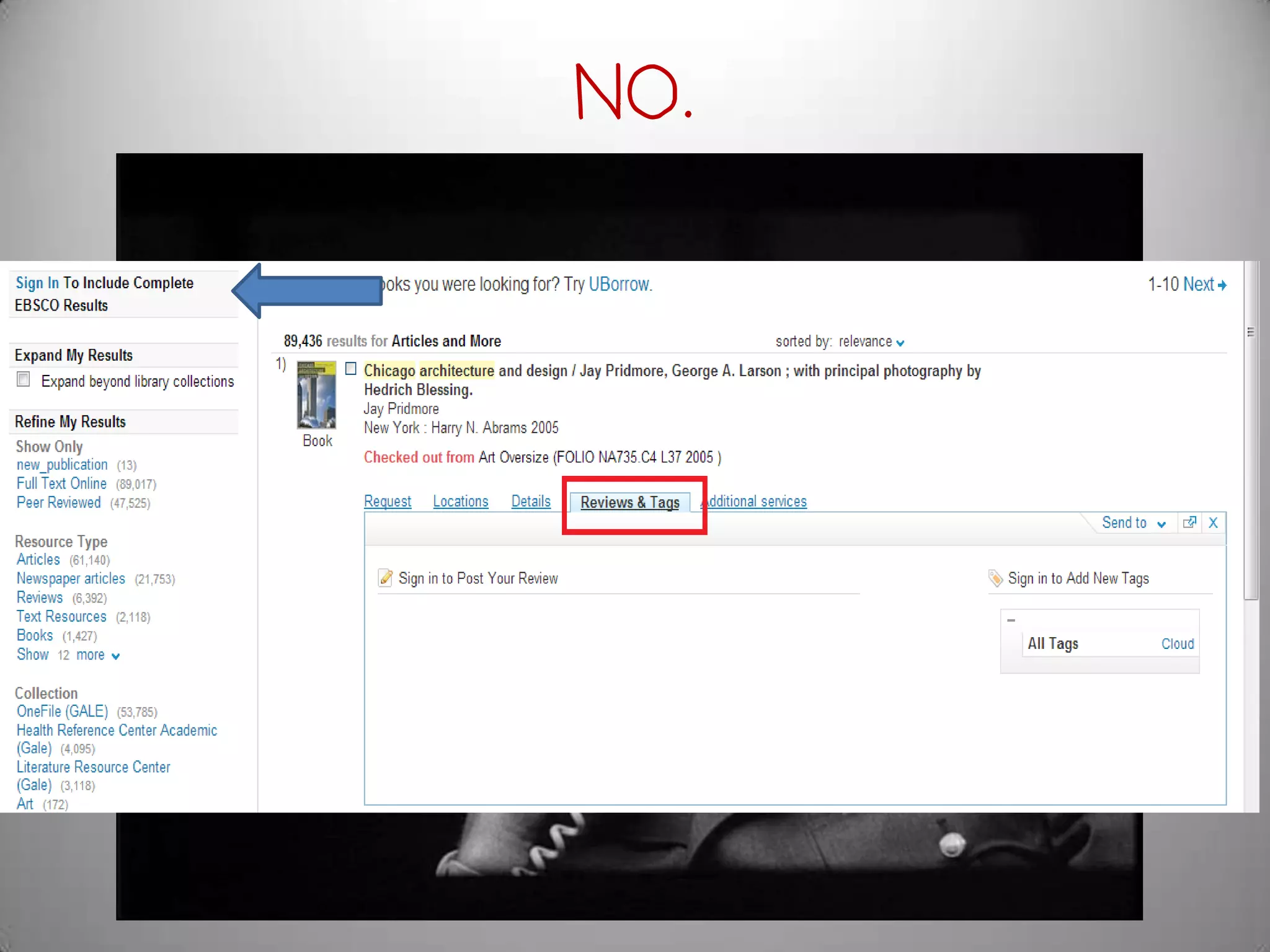This screenshot has width=1270, height=952.
Task: Switch tags view to Cloud
Action: (1177, 643)
